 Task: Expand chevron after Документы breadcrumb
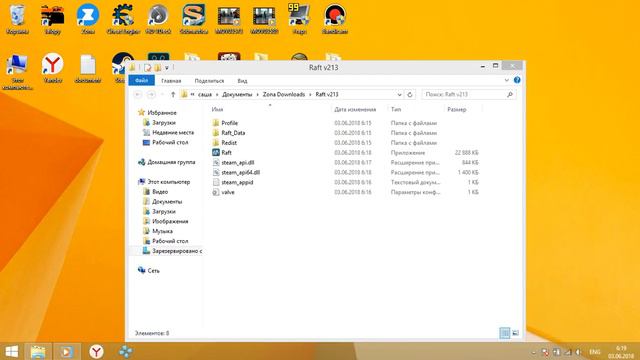[258, 94]
